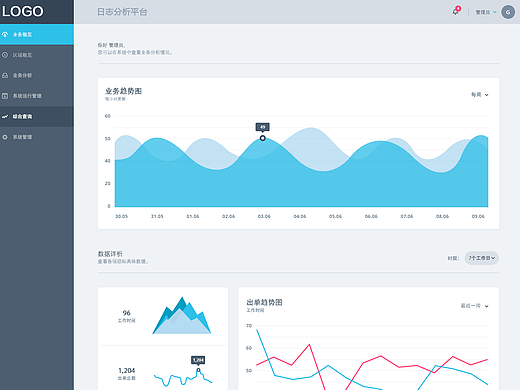Click the marked point on the 1,204 sparkline
This screenshot has height=390, width=520.
(x=198, y=370)
